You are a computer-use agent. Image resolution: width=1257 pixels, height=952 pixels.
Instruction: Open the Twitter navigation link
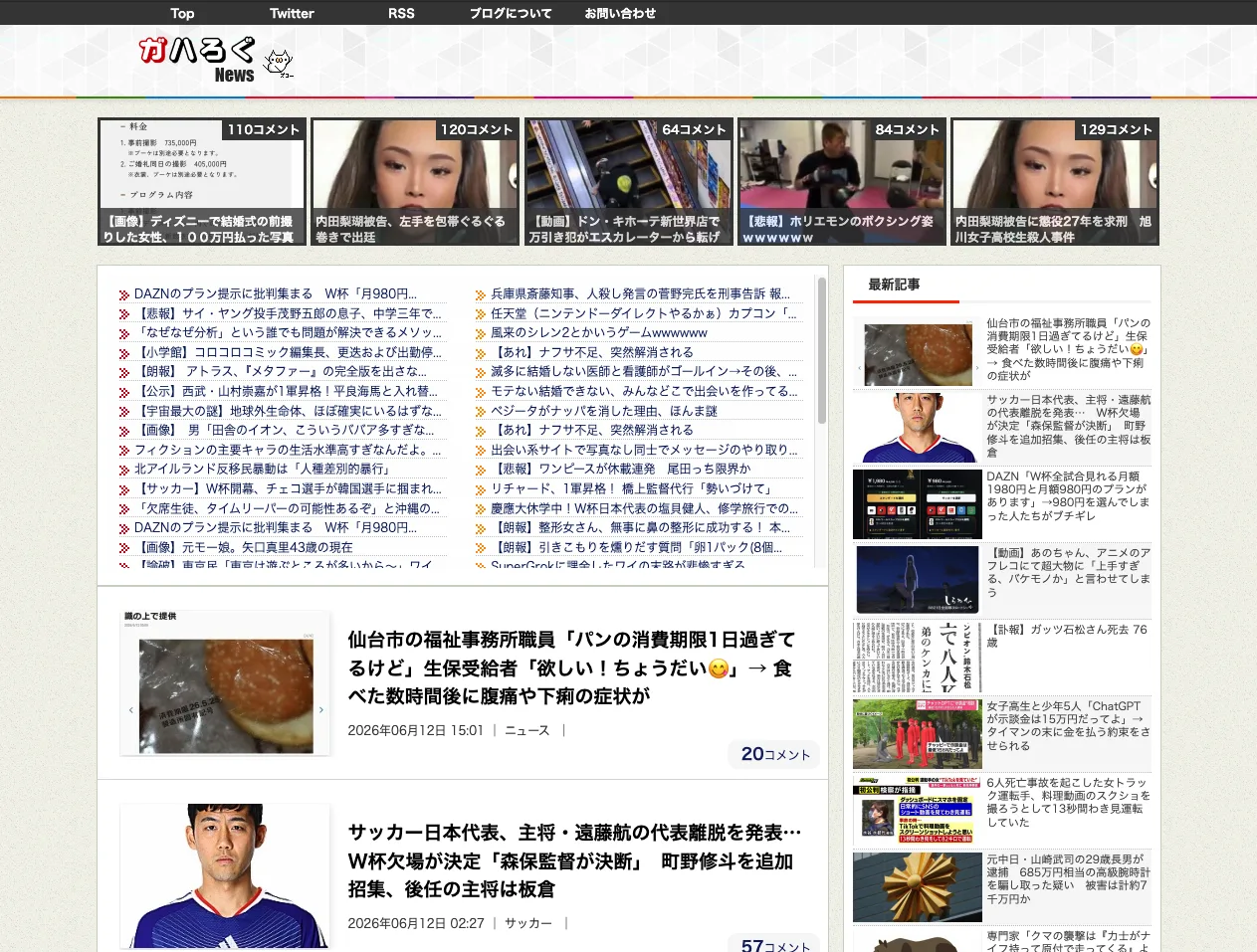[292, 13]
